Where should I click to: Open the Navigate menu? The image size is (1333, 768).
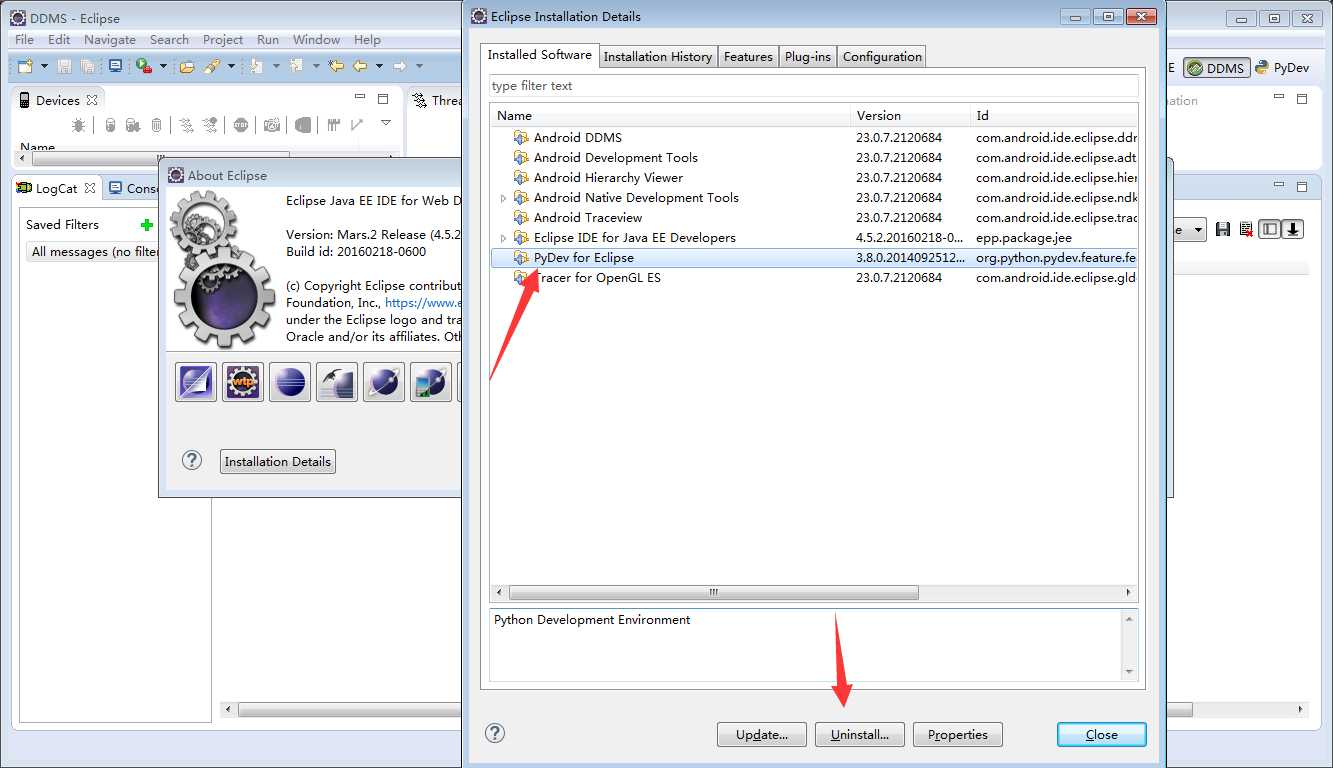[x=110, y=39]
